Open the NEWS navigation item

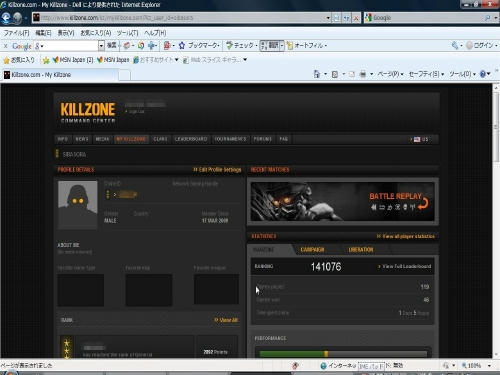[82, 139]
